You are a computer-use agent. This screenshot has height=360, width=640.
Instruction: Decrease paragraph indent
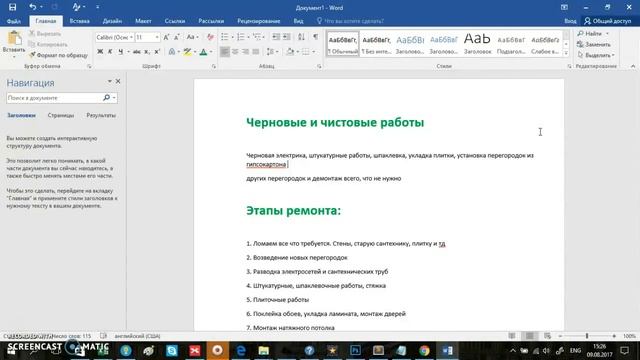tap(276, 37)
